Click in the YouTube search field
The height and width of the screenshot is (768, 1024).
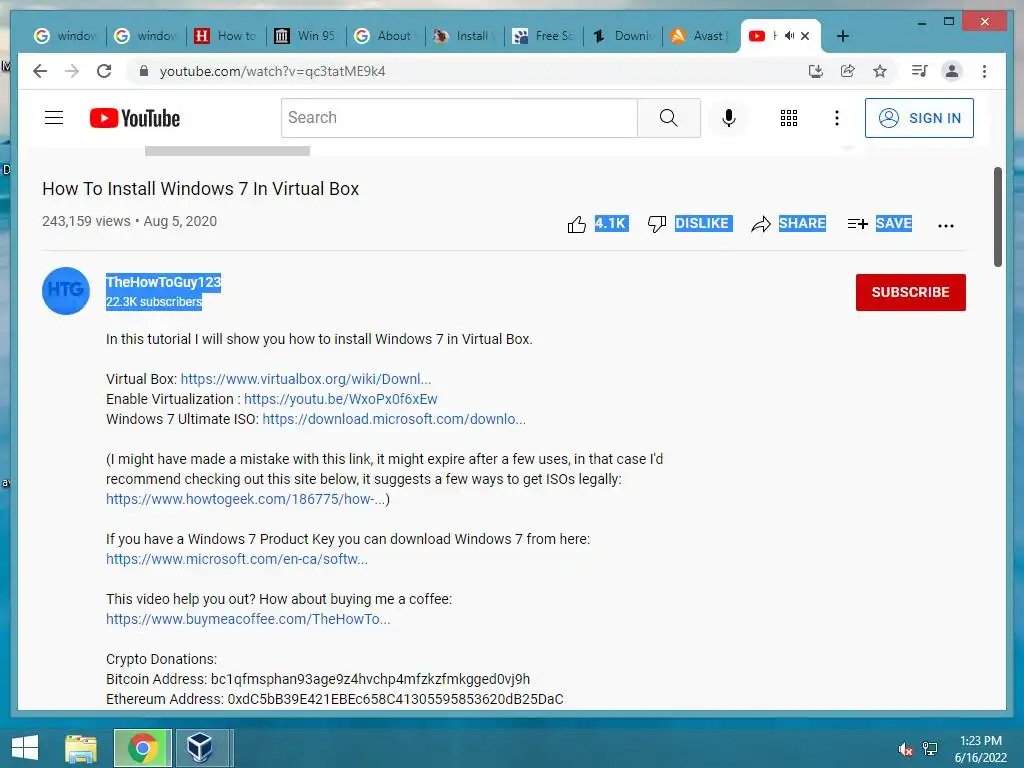(460, 118)
